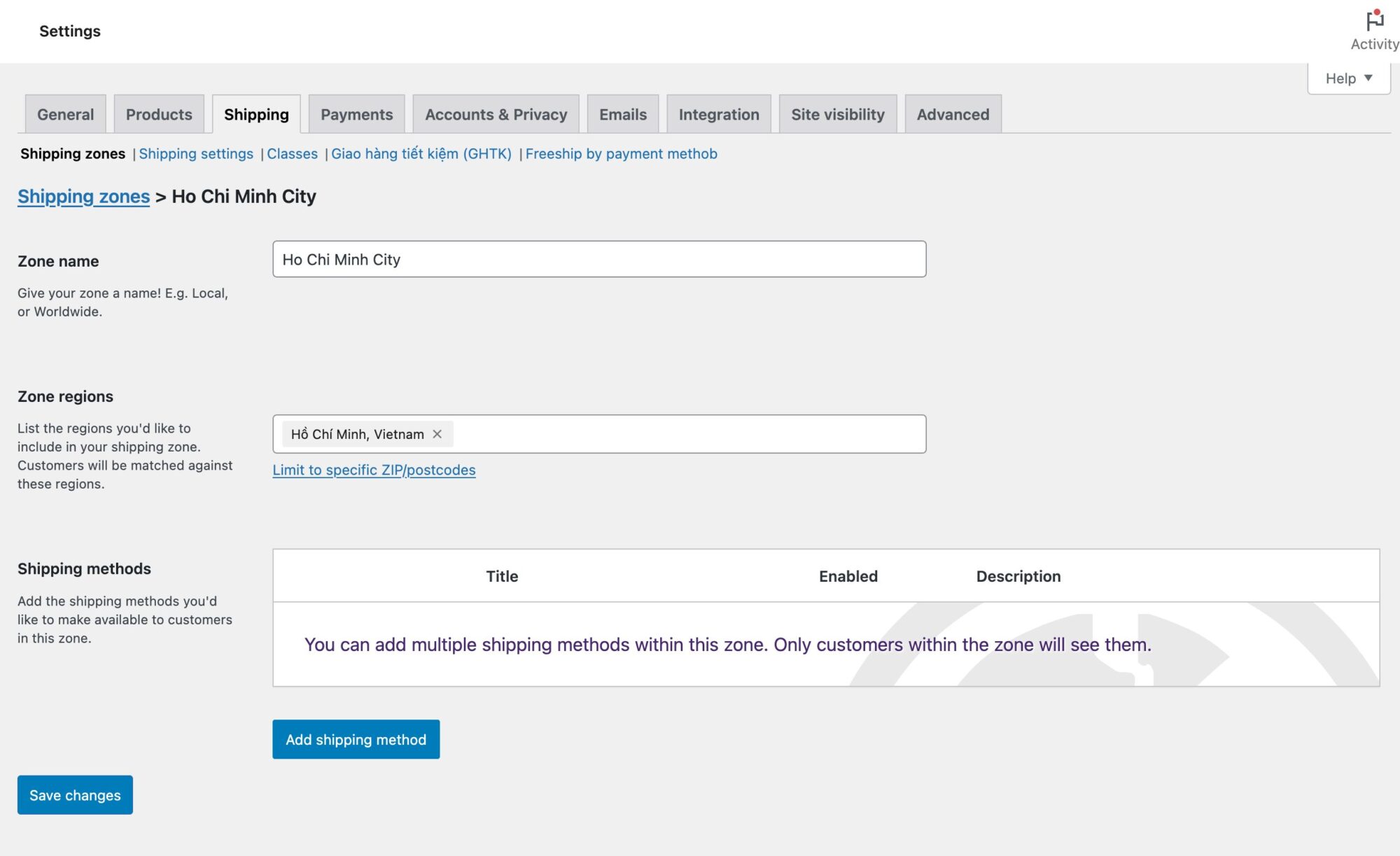This screenshot has height=856, width=1400.
Task: Switch to the General tab
Action: tap(65, 114)
